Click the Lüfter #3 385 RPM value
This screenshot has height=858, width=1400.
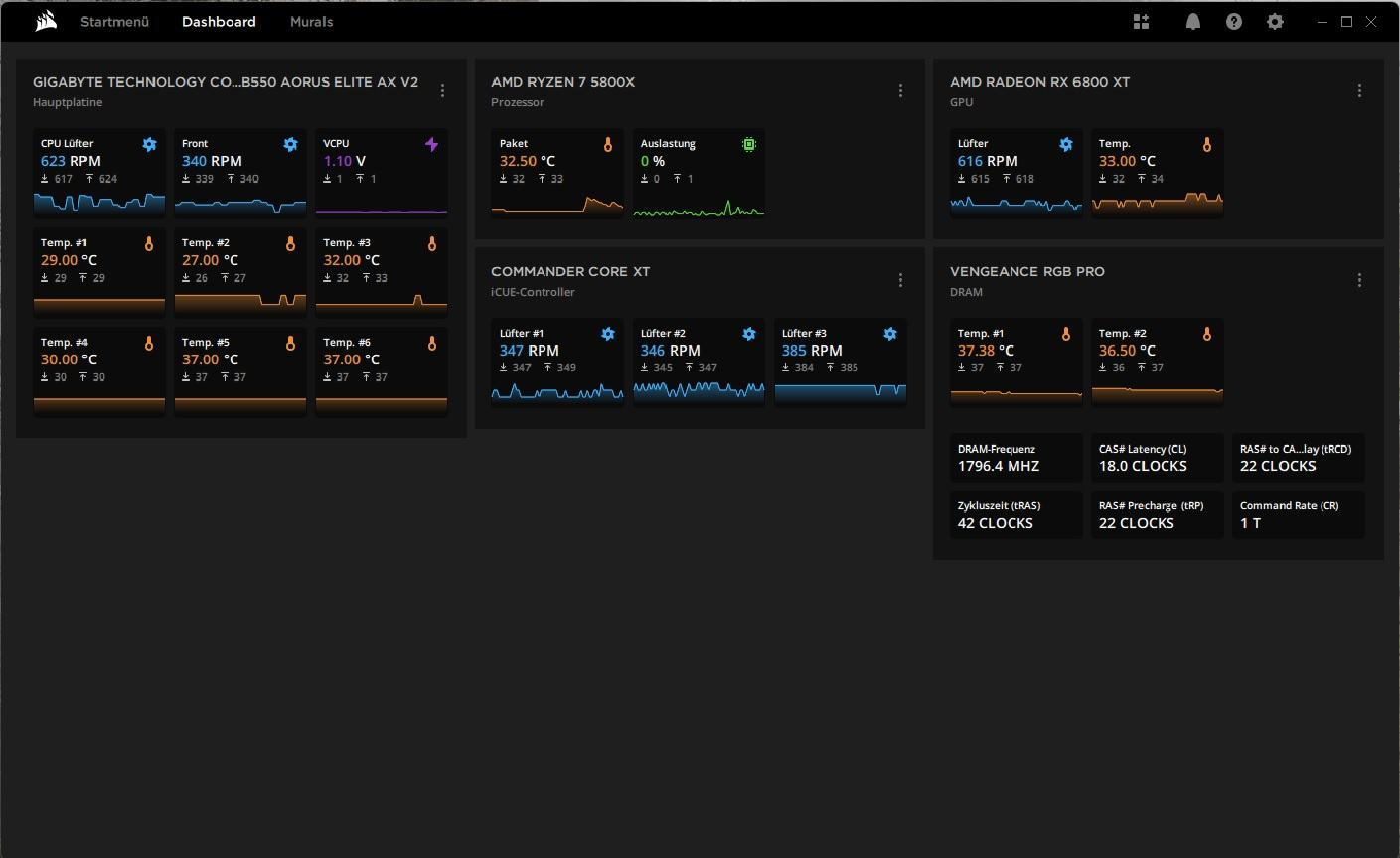(x=812, y=351)
